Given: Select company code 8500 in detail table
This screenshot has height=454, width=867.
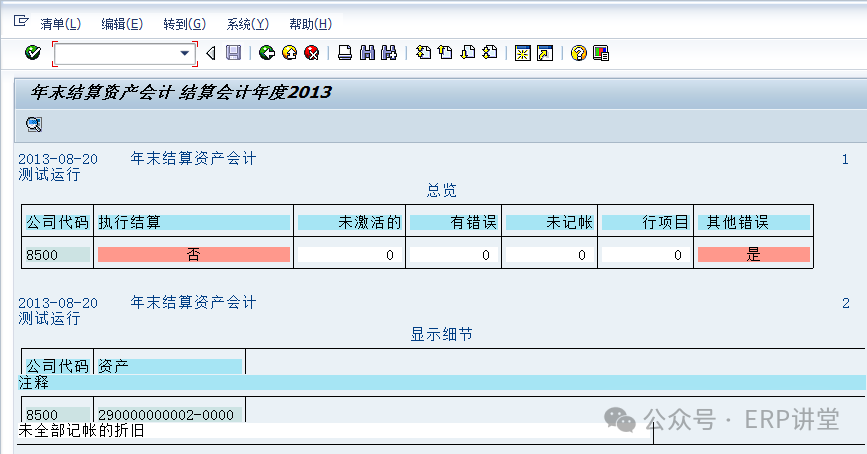Looking at the screenshot, I should 58,414.
